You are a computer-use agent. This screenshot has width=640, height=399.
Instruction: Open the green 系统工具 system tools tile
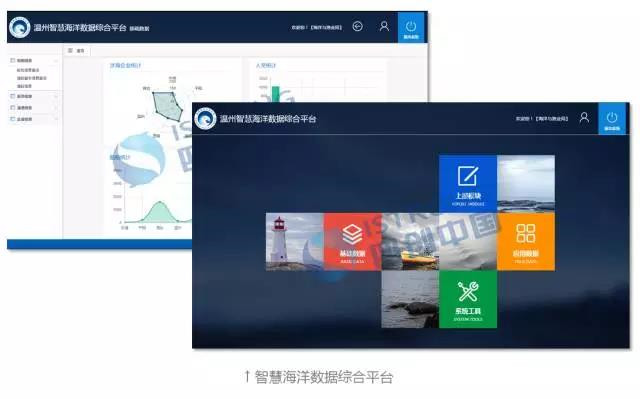(468, 299)
